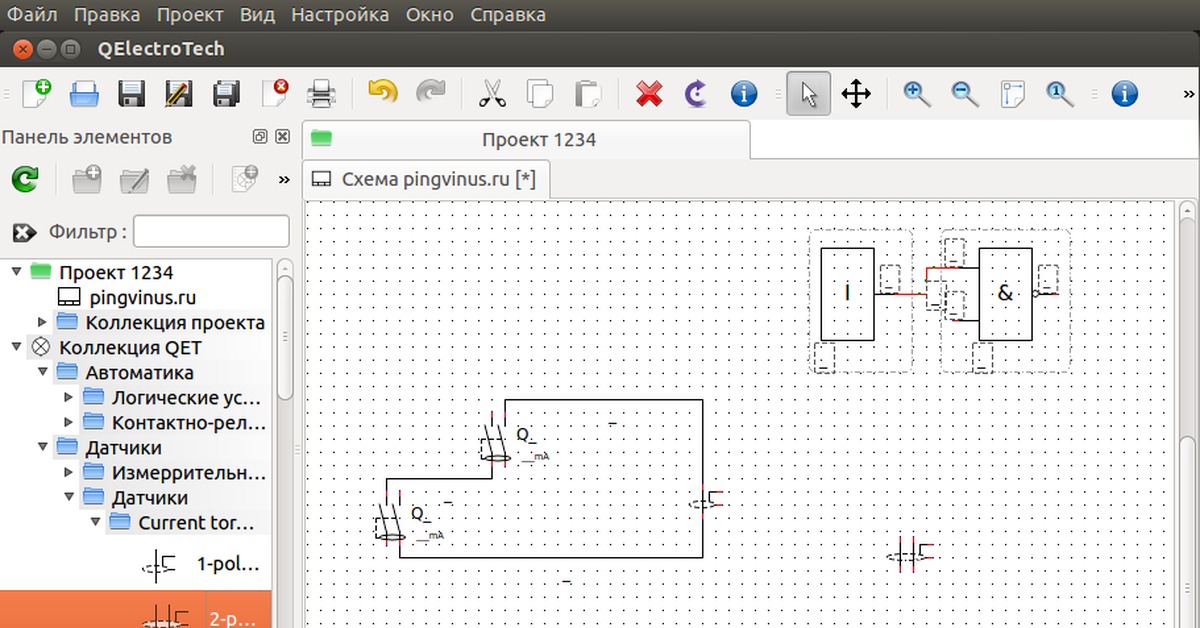Screen dimensions: 1200x628
Task: Zoom out using the magnifier minus icon
Action: tap(965, 94)
